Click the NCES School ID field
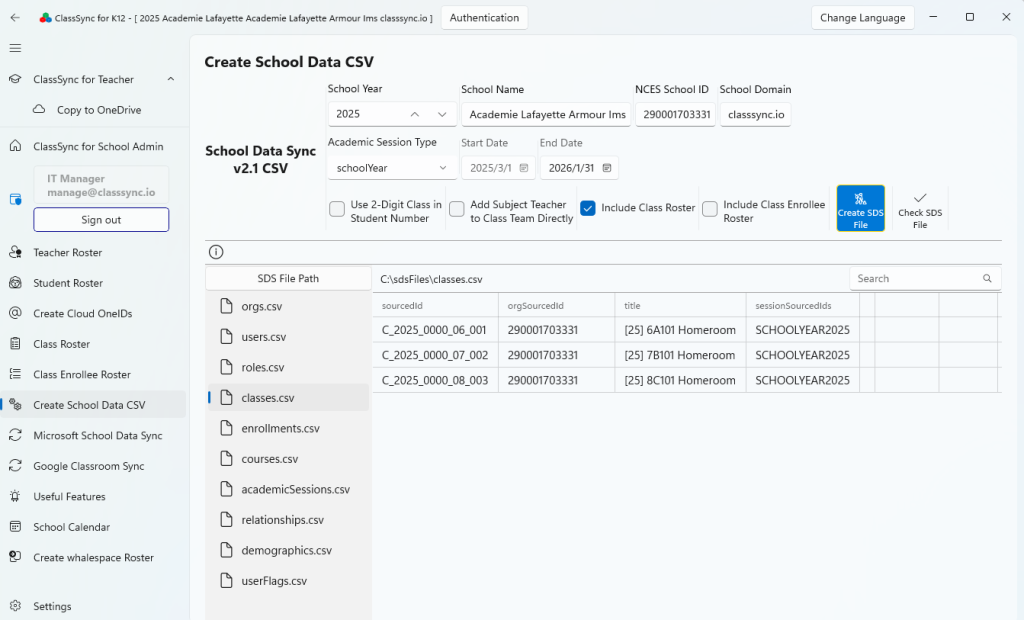This screenshot has height=620, width=1024. point(675,114)
